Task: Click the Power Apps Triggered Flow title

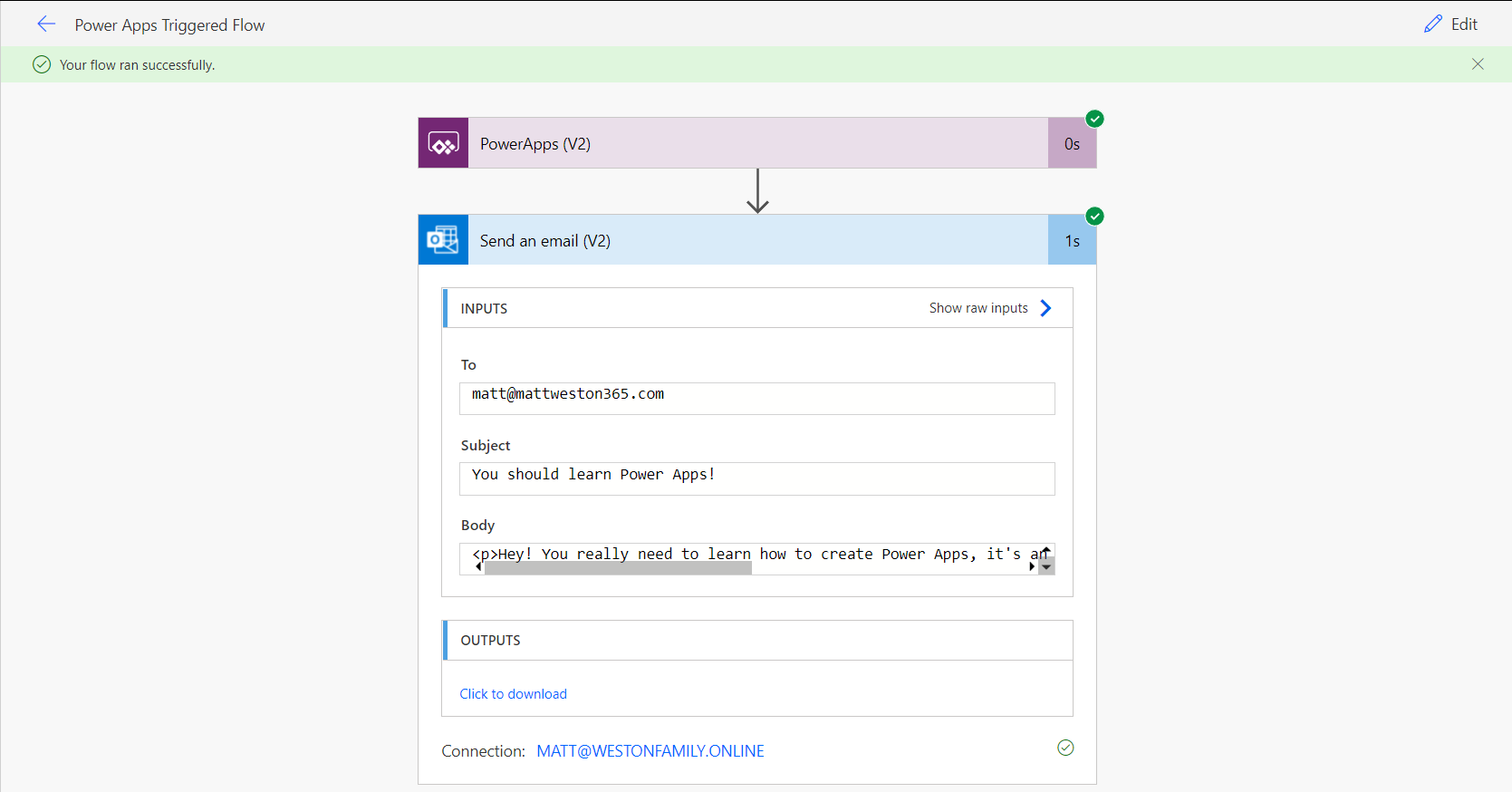Action: coord(169,25)
